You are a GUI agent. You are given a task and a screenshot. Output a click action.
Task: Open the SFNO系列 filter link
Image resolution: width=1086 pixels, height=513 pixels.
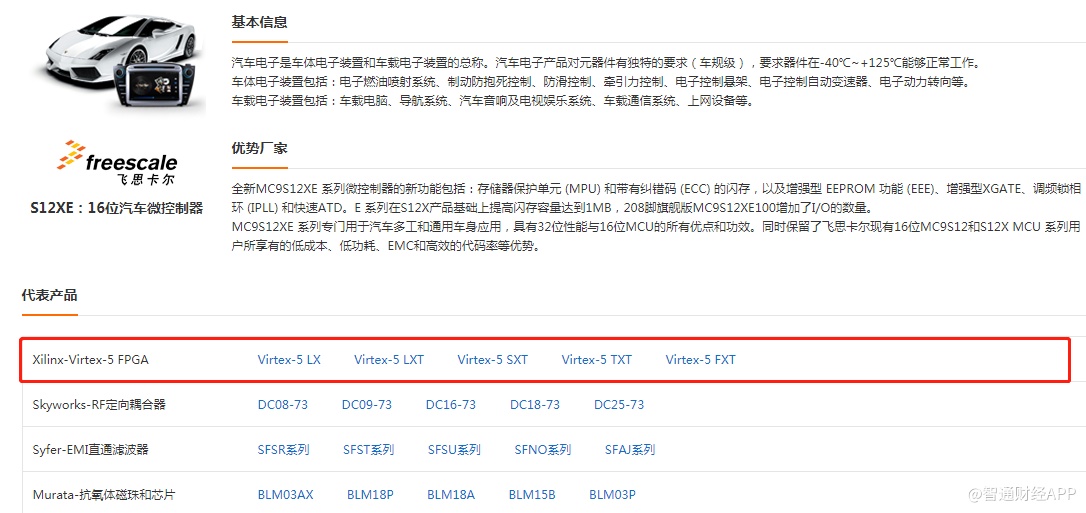click(x=542, y=450)
